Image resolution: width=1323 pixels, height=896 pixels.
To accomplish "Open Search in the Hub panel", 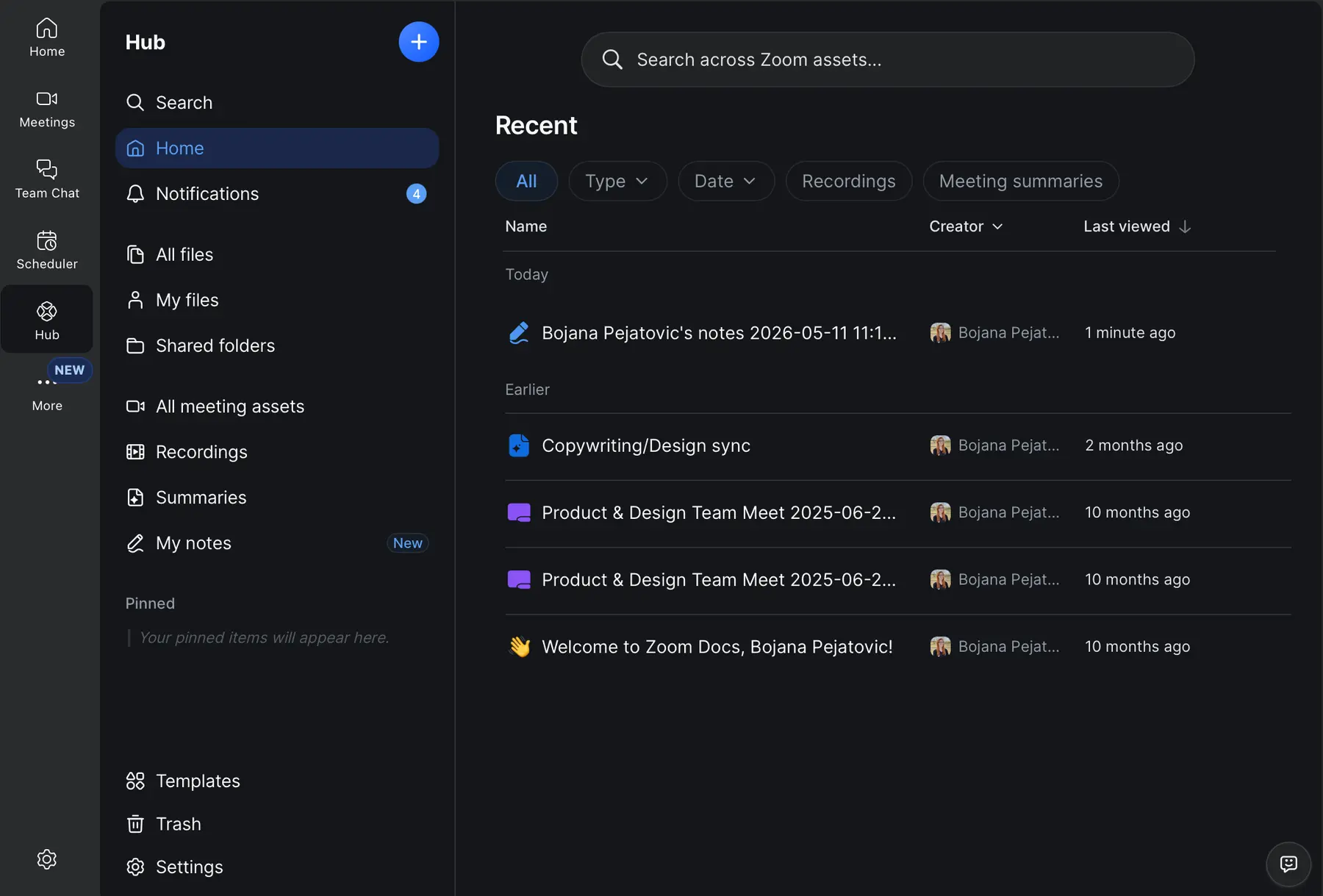I will (x=277, y=102).
